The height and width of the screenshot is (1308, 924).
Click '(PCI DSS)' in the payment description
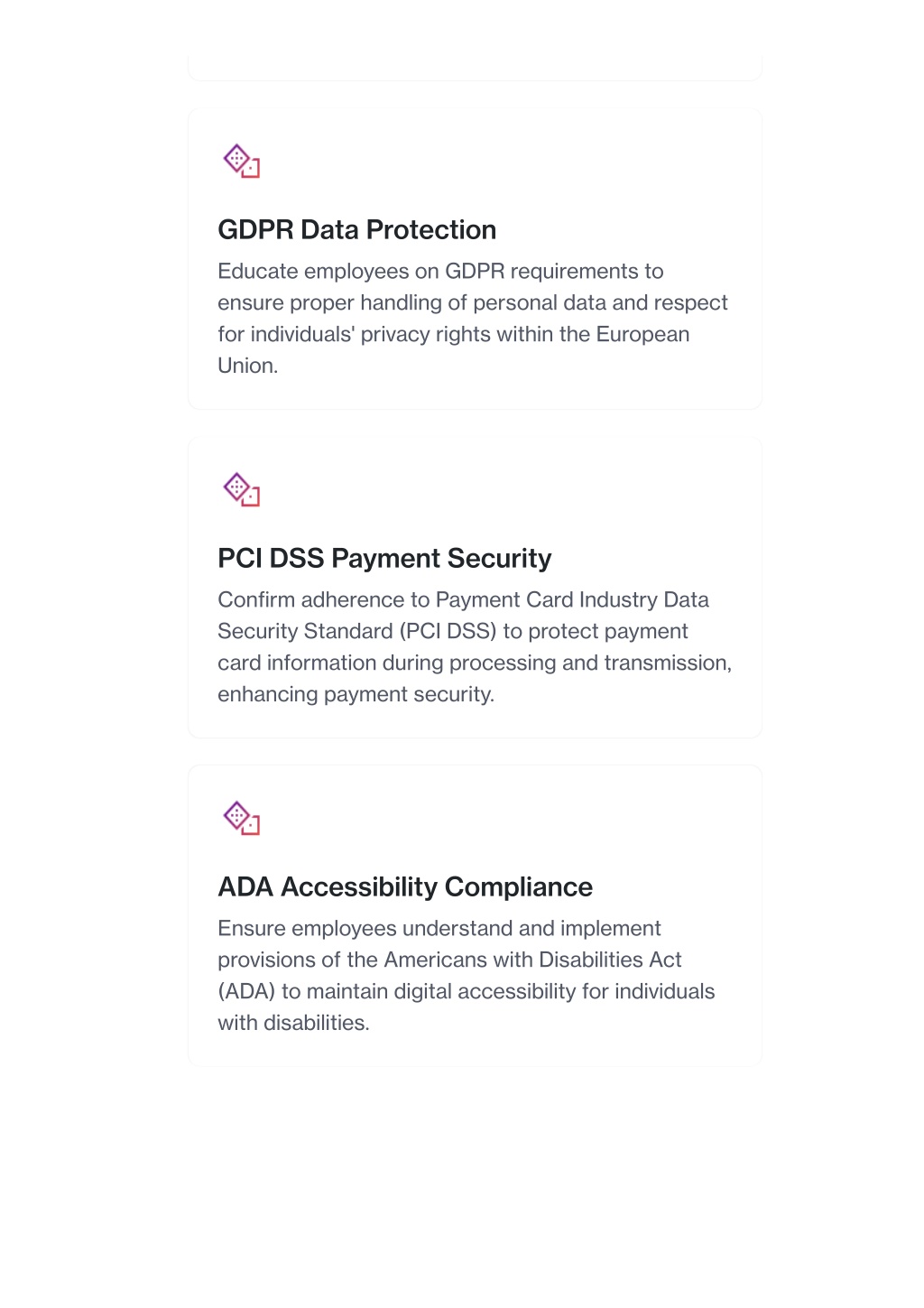click(x=448, y=631)
